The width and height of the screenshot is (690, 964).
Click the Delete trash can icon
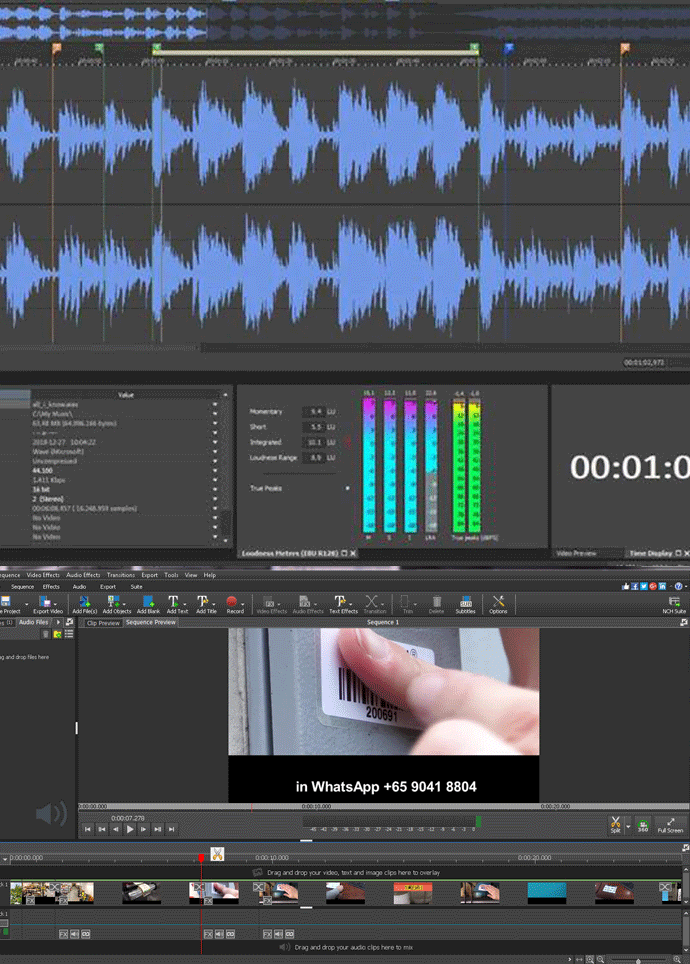[x=437, y=601]
